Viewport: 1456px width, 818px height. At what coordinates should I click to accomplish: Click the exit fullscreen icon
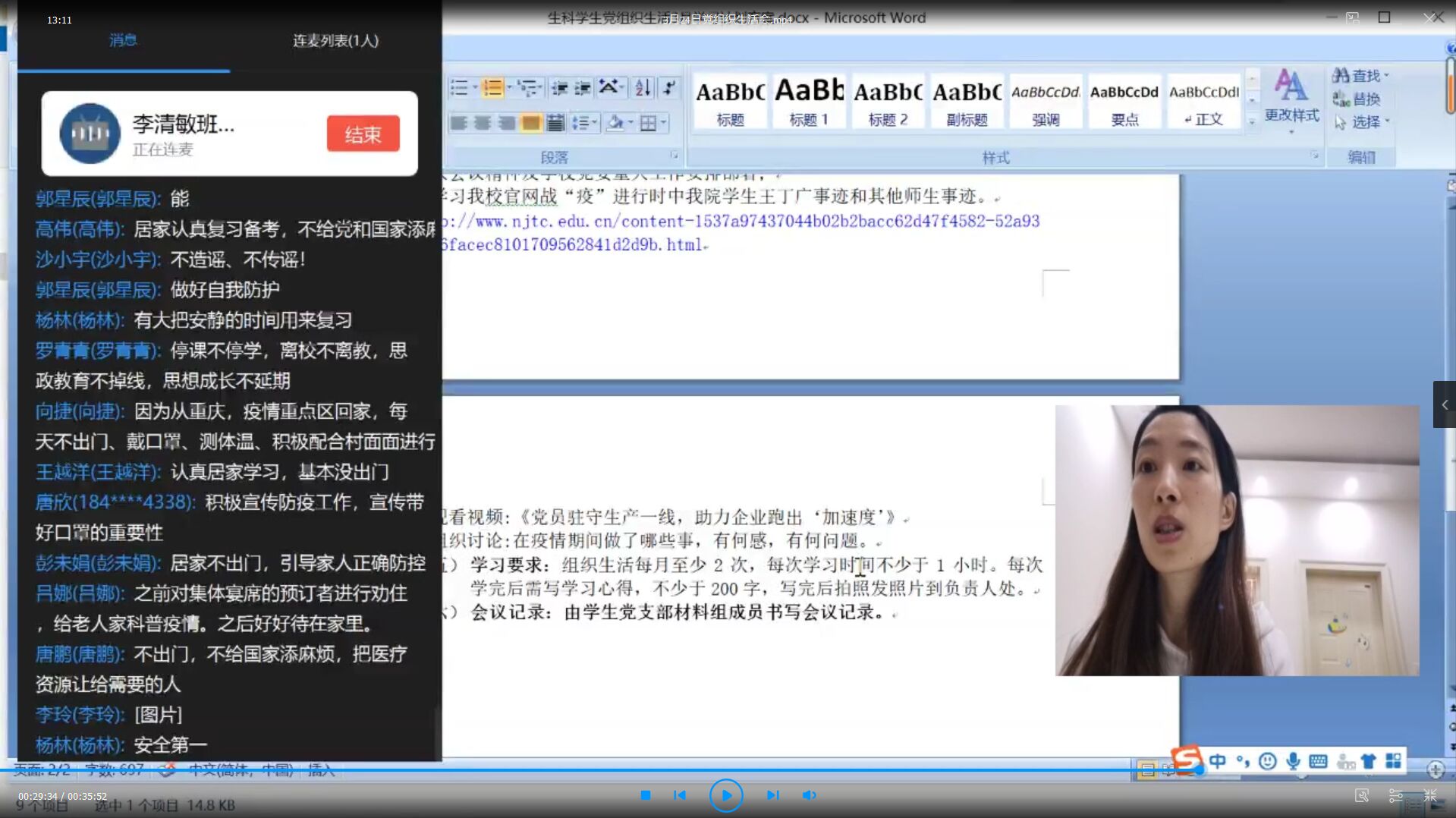[1430, 795]
